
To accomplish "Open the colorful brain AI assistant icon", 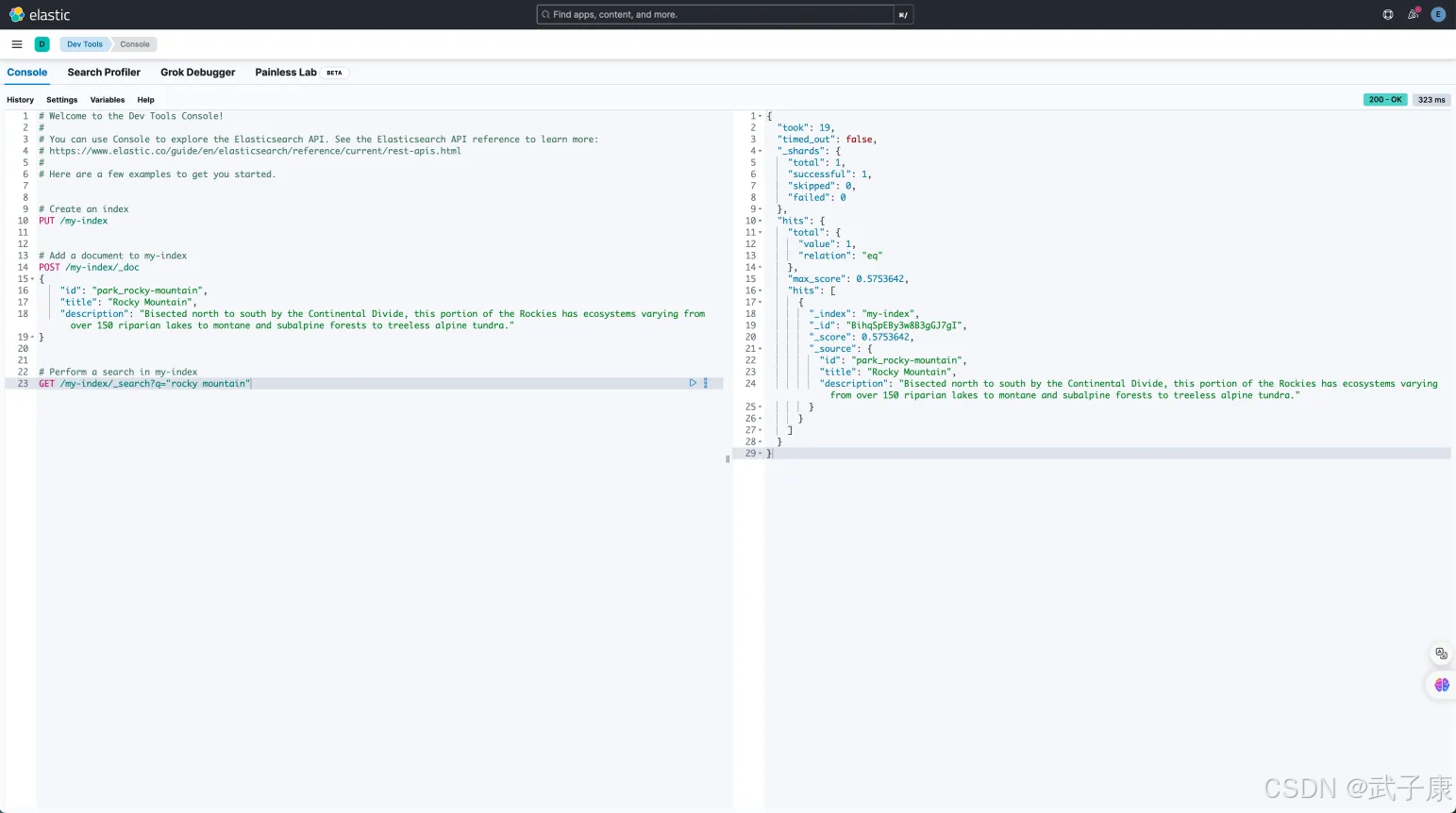I will 1441,685.
